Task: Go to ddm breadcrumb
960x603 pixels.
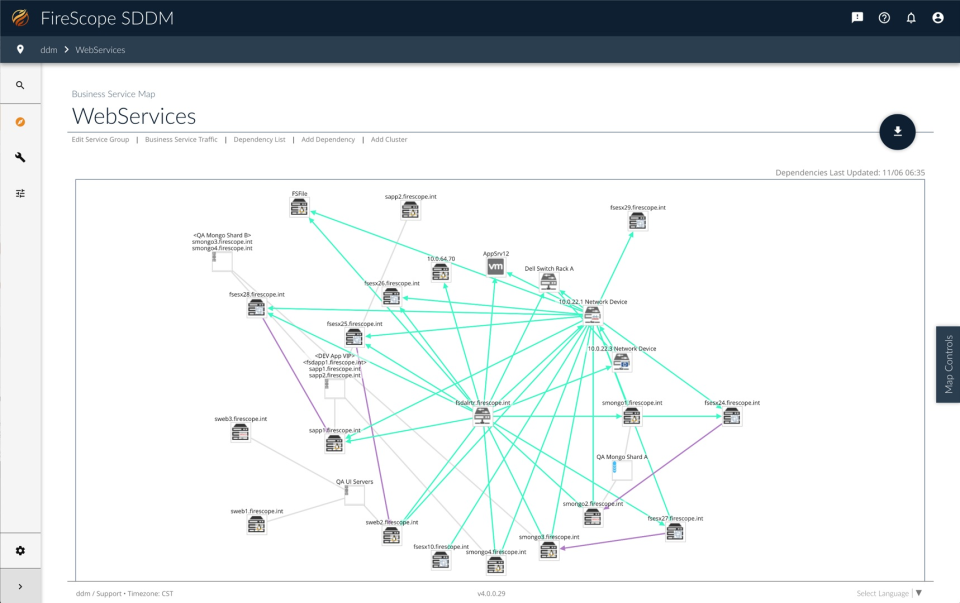Action: pos(48,50)
